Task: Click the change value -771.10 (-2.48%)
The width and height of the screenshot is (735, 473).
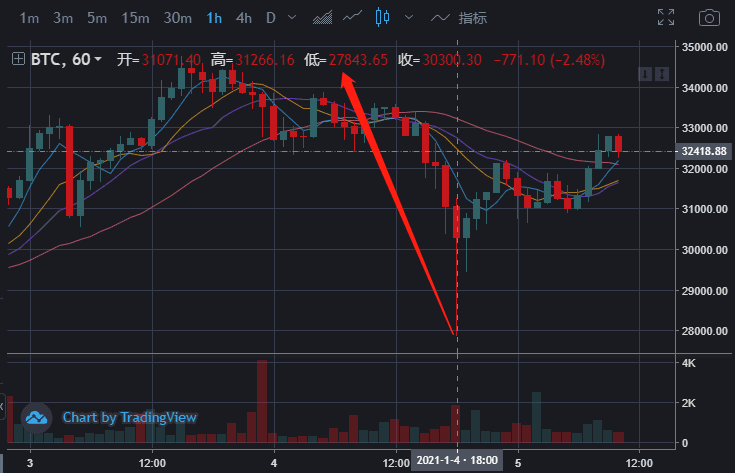Action: pyautogui.click(x=549, y=60)
